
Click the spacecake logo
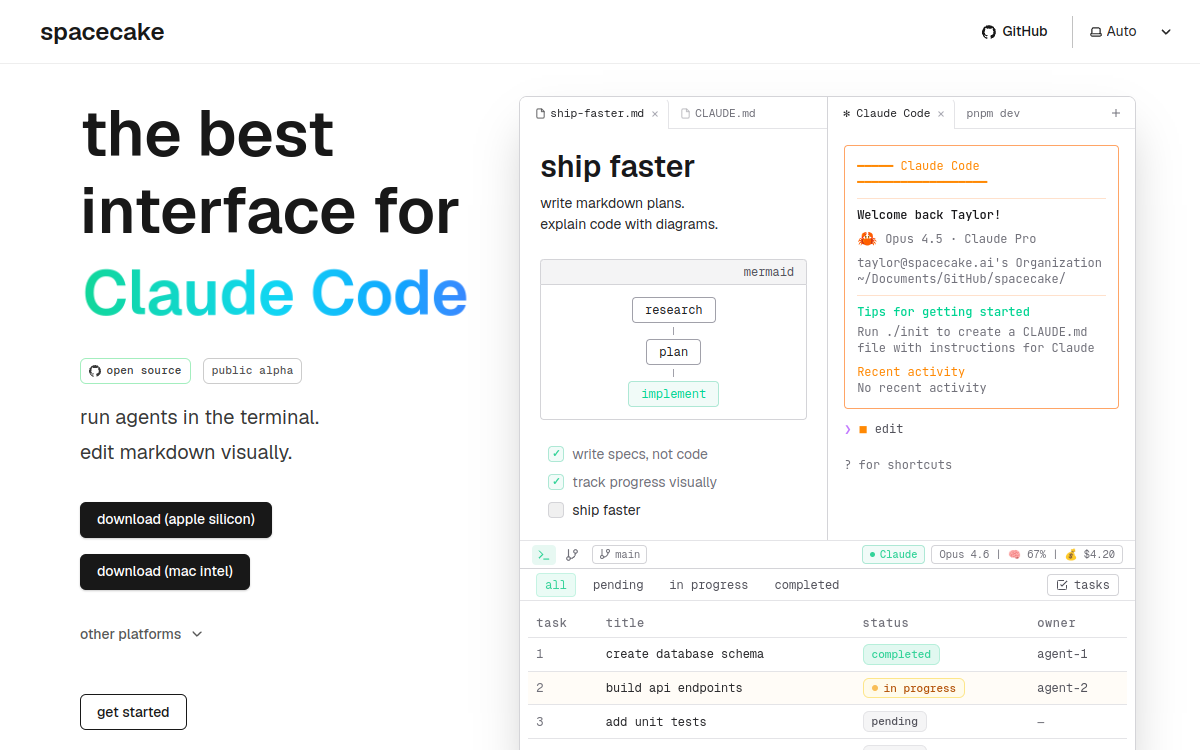click(x=102, y=32)
